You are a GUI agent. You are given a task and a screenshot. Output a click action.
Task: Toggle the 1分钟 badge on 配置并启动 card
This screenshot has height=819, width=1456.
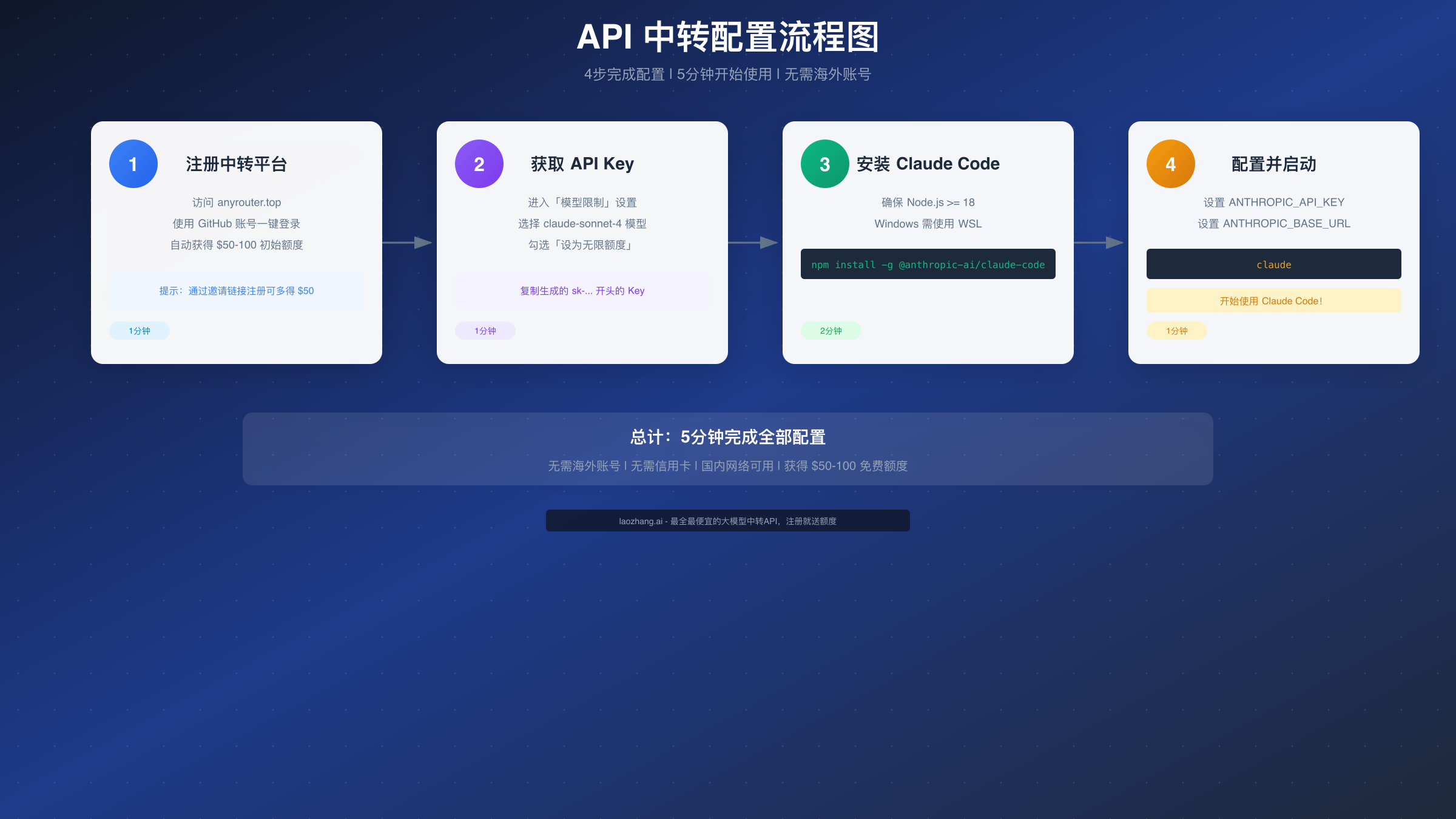(1176, 331)
